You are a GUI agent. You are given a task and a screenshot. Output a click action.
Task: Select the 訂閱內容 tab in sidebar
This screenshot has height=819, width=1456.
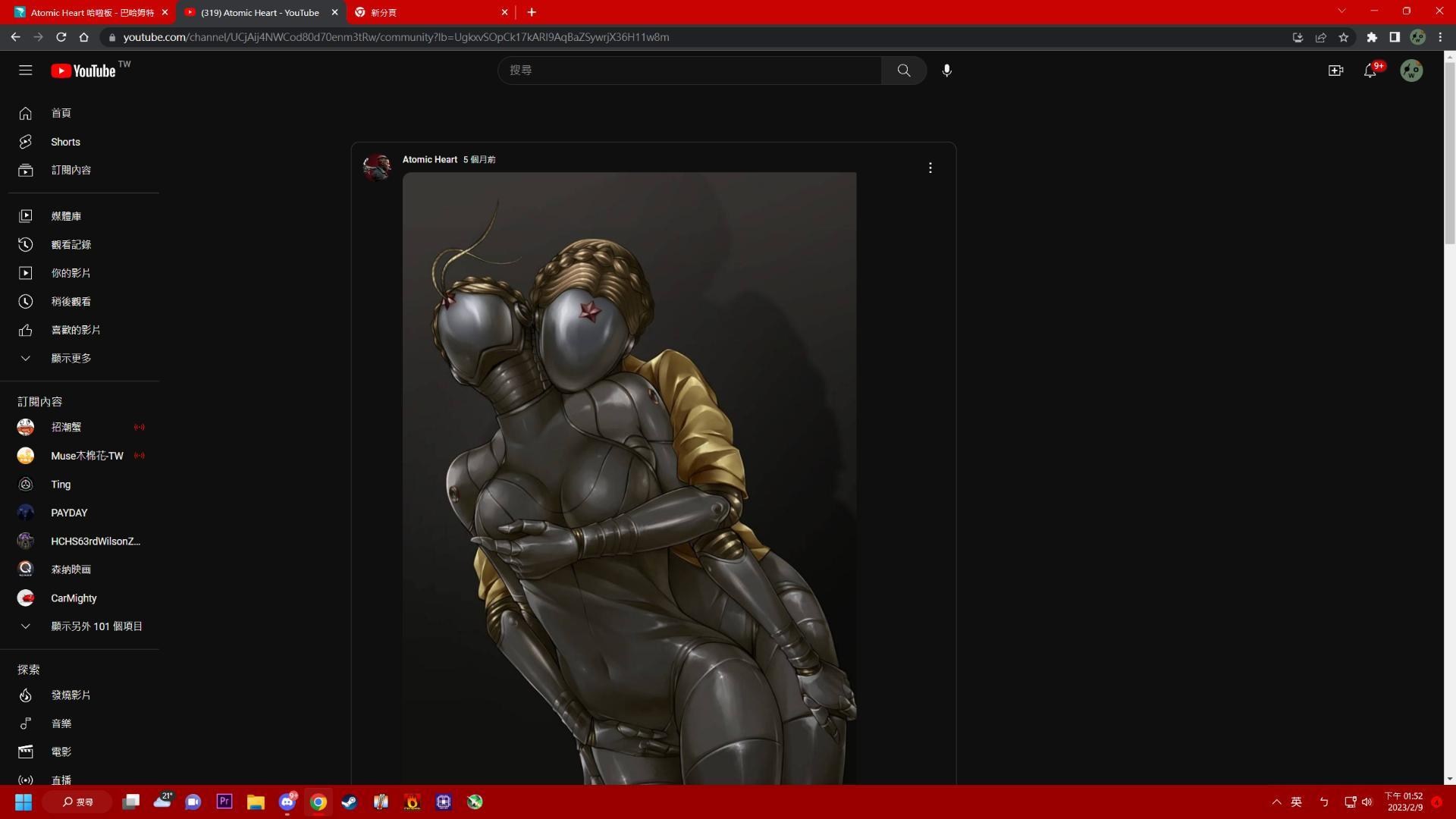pyautogui.click(x=70, y=169)
